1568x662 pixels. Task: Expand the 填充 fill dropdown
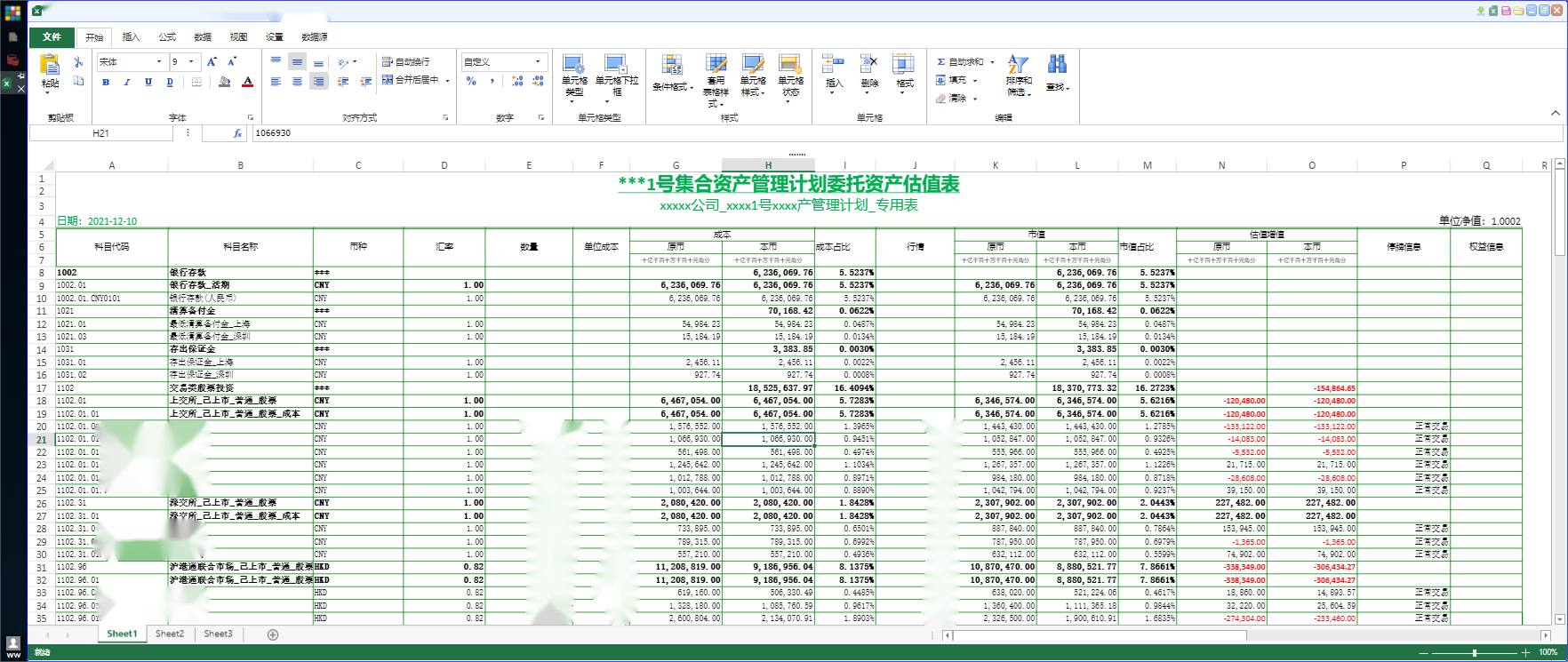click(975, 80)
